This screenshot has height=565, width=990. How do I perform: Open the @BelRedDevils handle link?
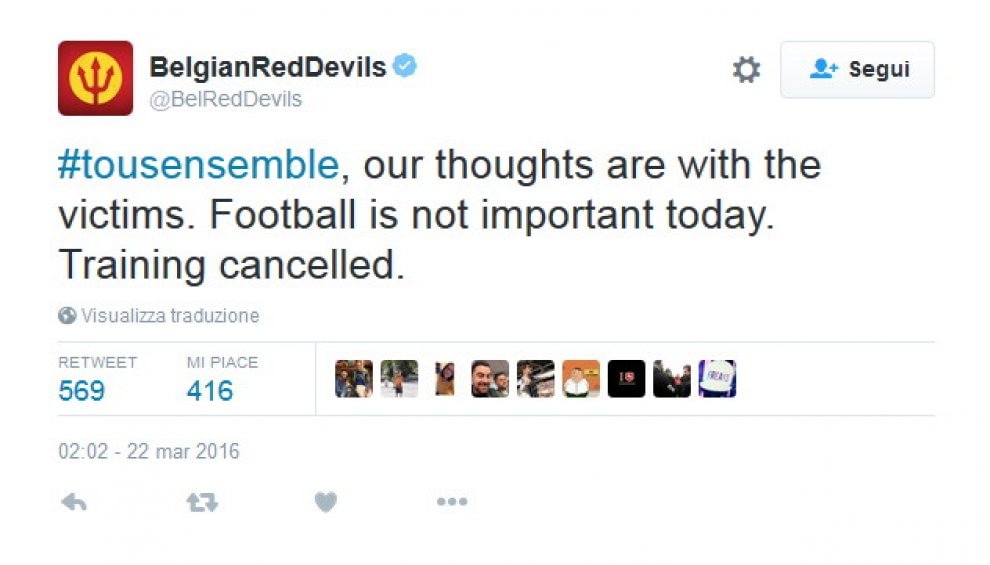(x=225, y=99)
